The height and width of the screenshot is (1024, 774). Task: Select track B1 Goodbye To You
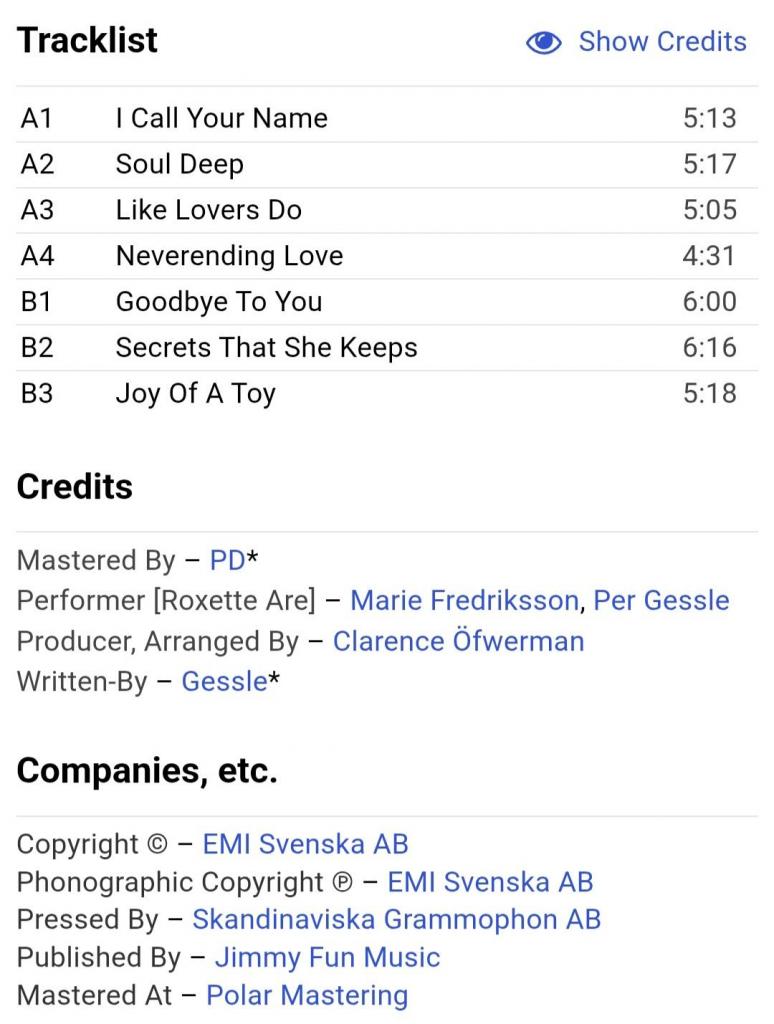(x=387, y=302)
